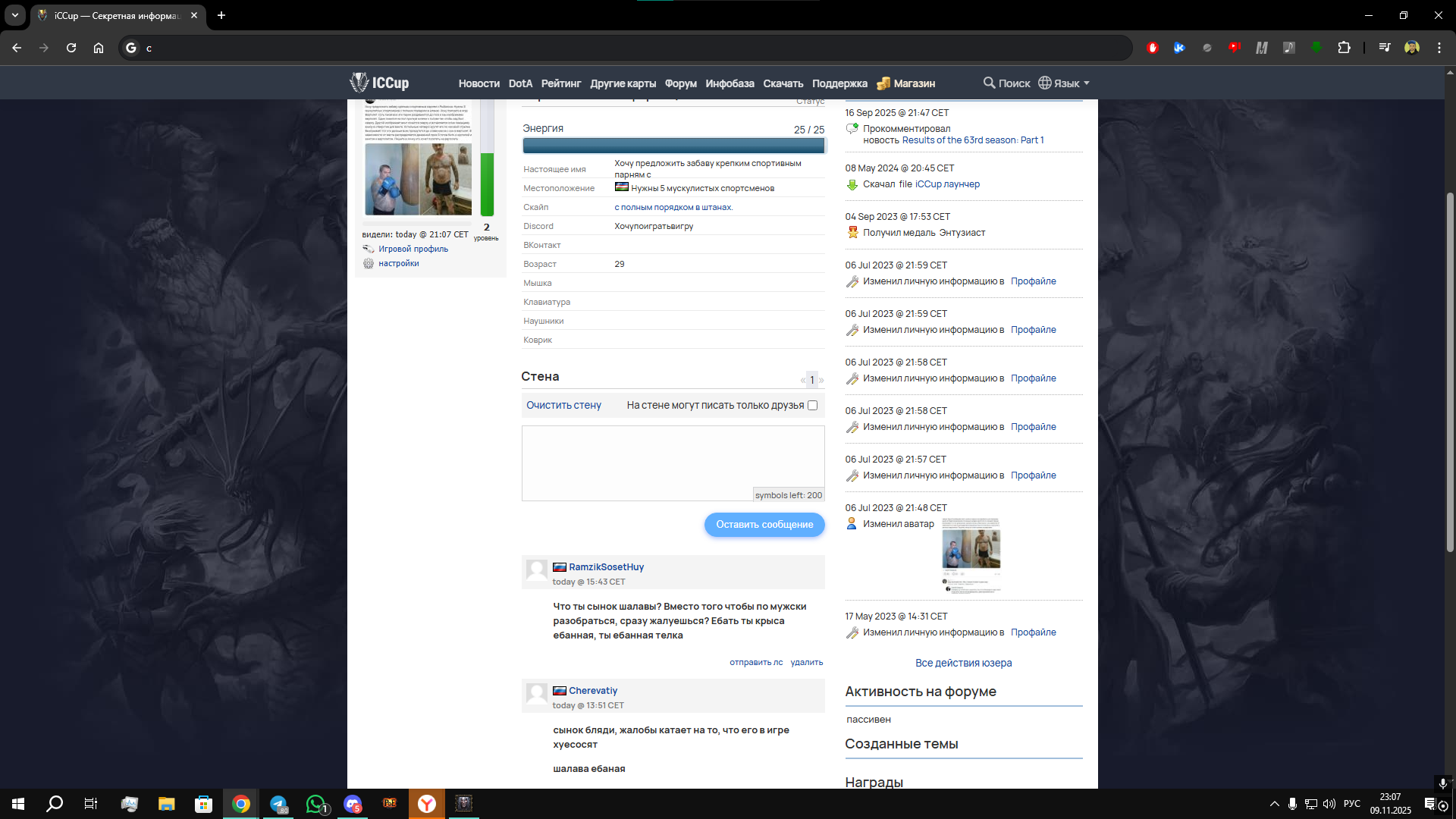The image size is (1456, 819).
Task: Show hidden system tray icons chevron
Action: [1274, 804]
